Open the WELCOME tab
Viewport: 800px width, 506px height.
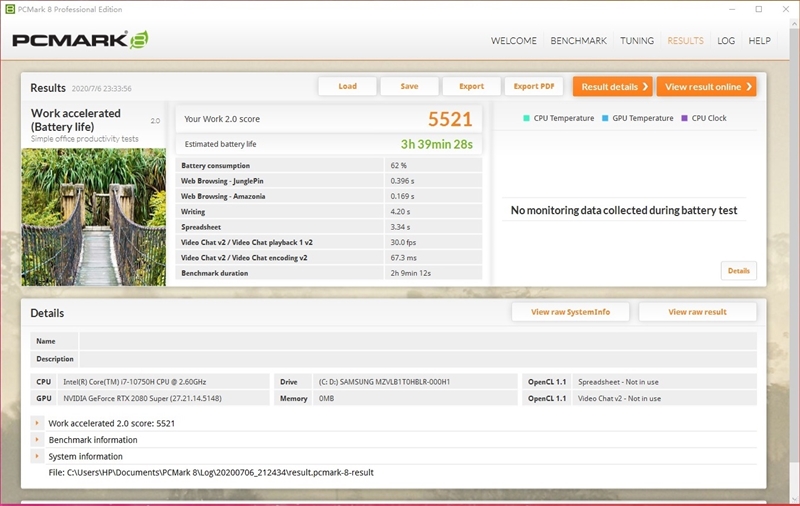click(513, 41)
